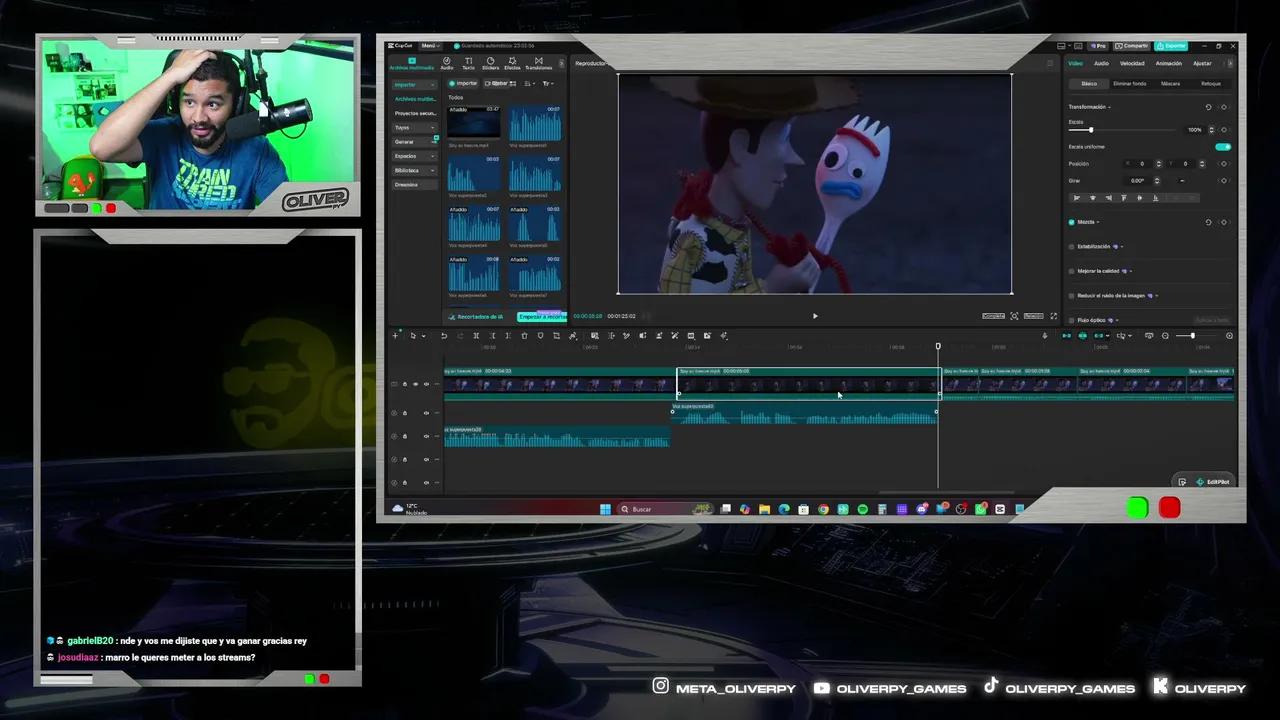Image resolution: width=1280 pixels, height=720 pixels.
Task: Zoom out the timeline with minus icon
Action: pos(1166,336)
